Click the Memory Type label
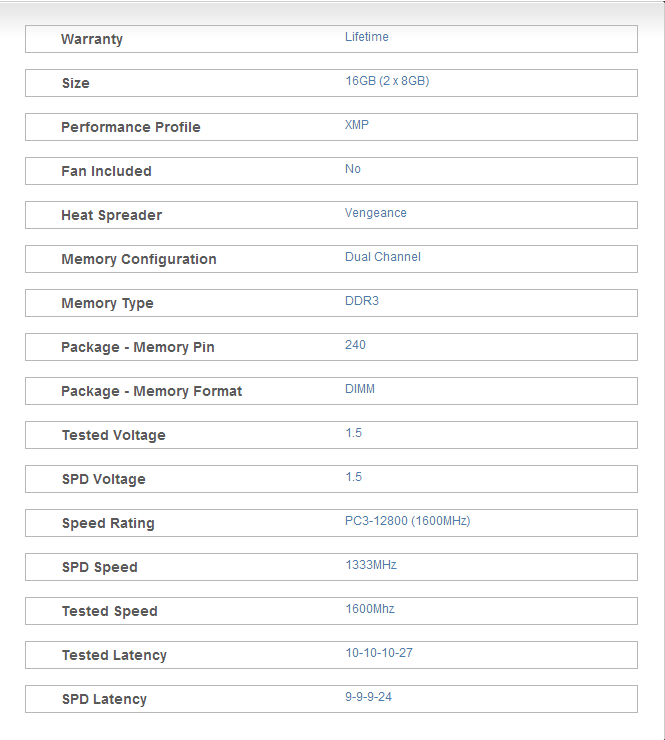Viewport: 665px width, 740px height. point(107,303)
